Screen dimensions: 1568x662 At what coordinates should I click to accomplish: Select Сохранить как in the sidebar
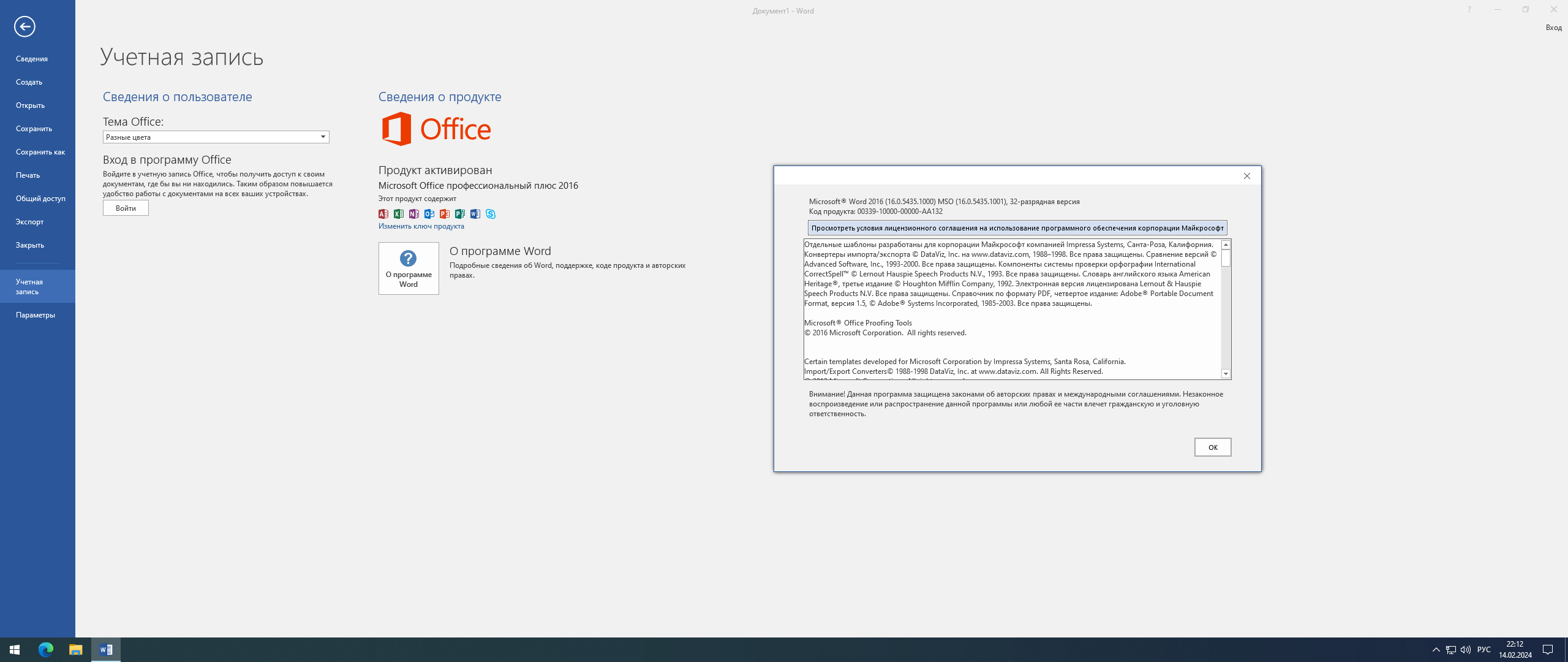tap(40, 152)
